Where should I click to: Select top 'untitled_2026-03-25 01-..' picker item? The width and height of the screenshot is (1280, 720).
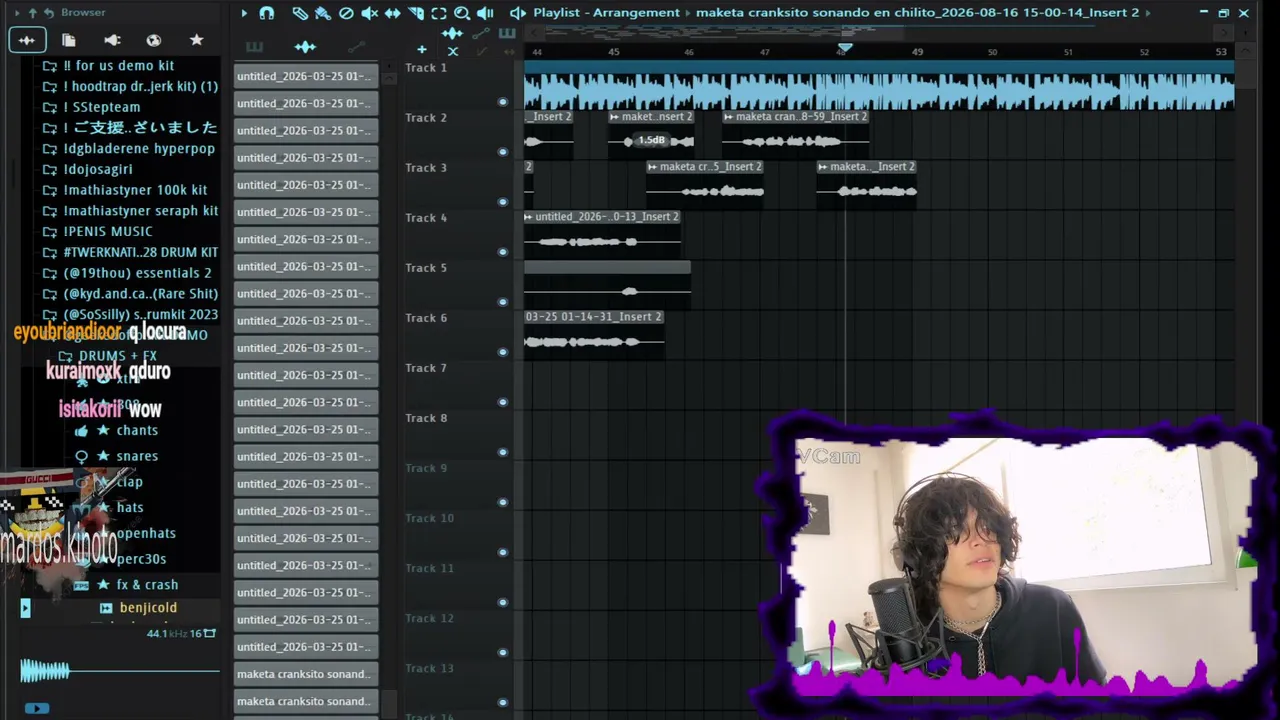pyautogui.click(x=306, y=76)
